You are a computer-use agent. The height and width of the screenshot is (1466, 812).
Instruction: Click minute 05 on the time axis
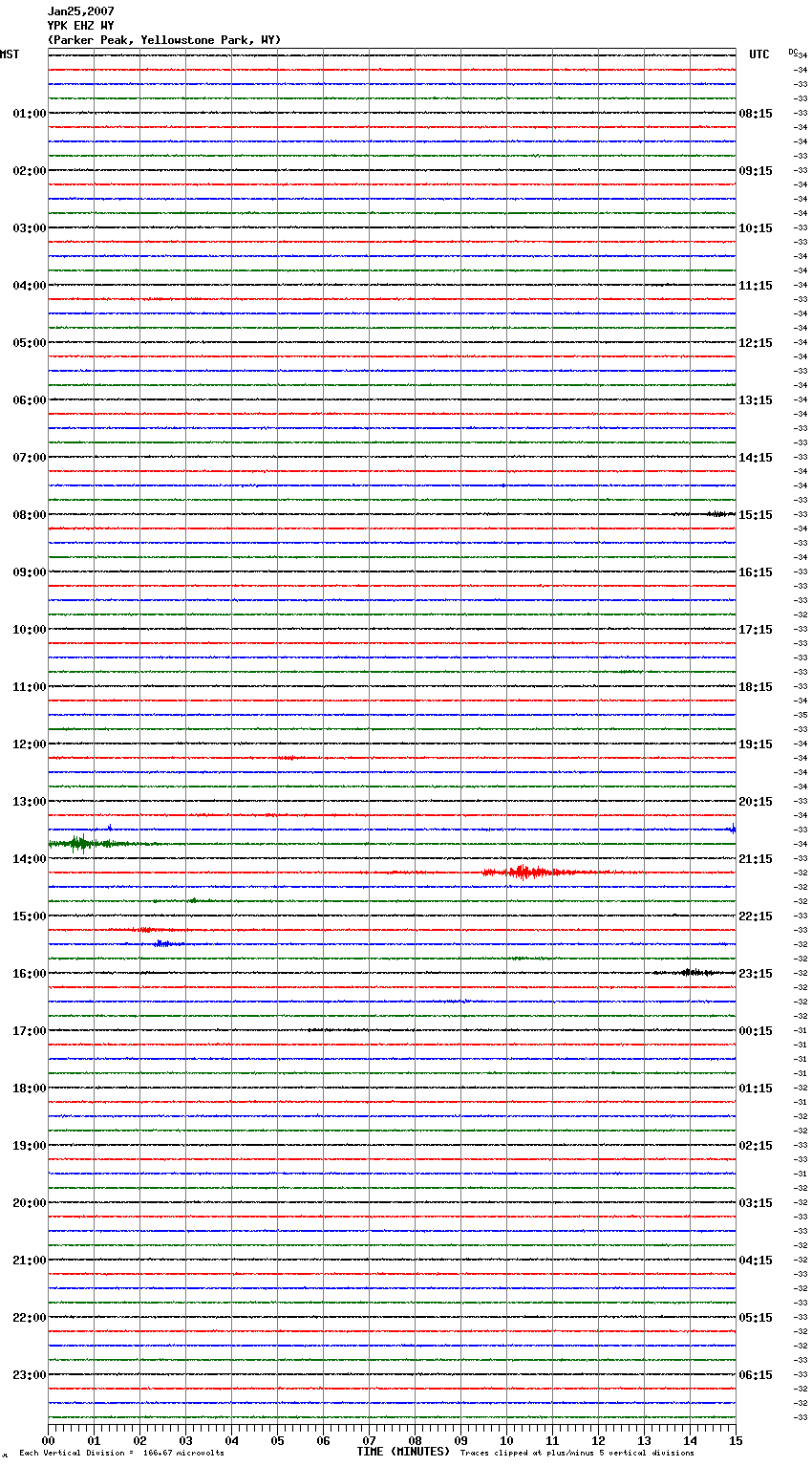(277, 1440)
